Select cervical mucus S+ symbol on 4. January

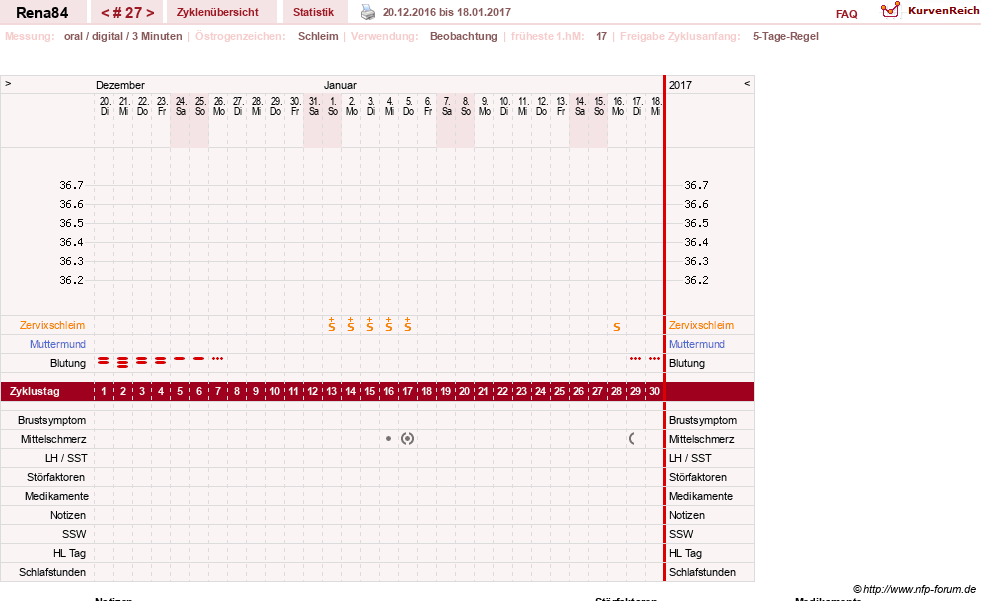click(389, 325)
